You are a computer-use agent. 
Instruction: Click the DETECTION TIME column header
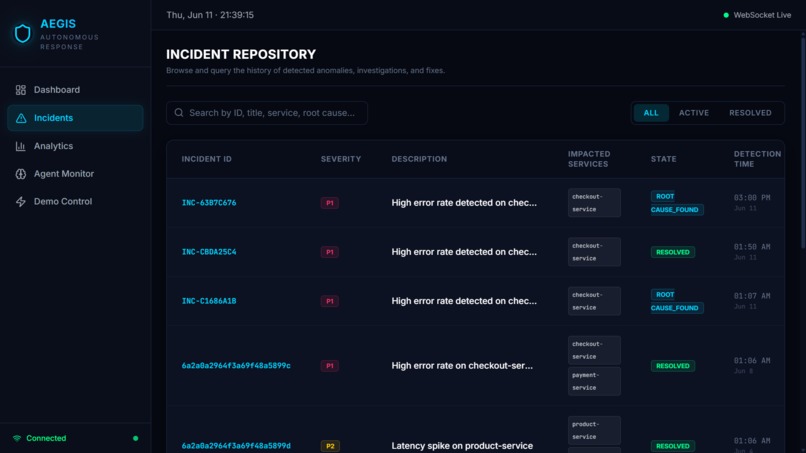click(x=757, y=159)
